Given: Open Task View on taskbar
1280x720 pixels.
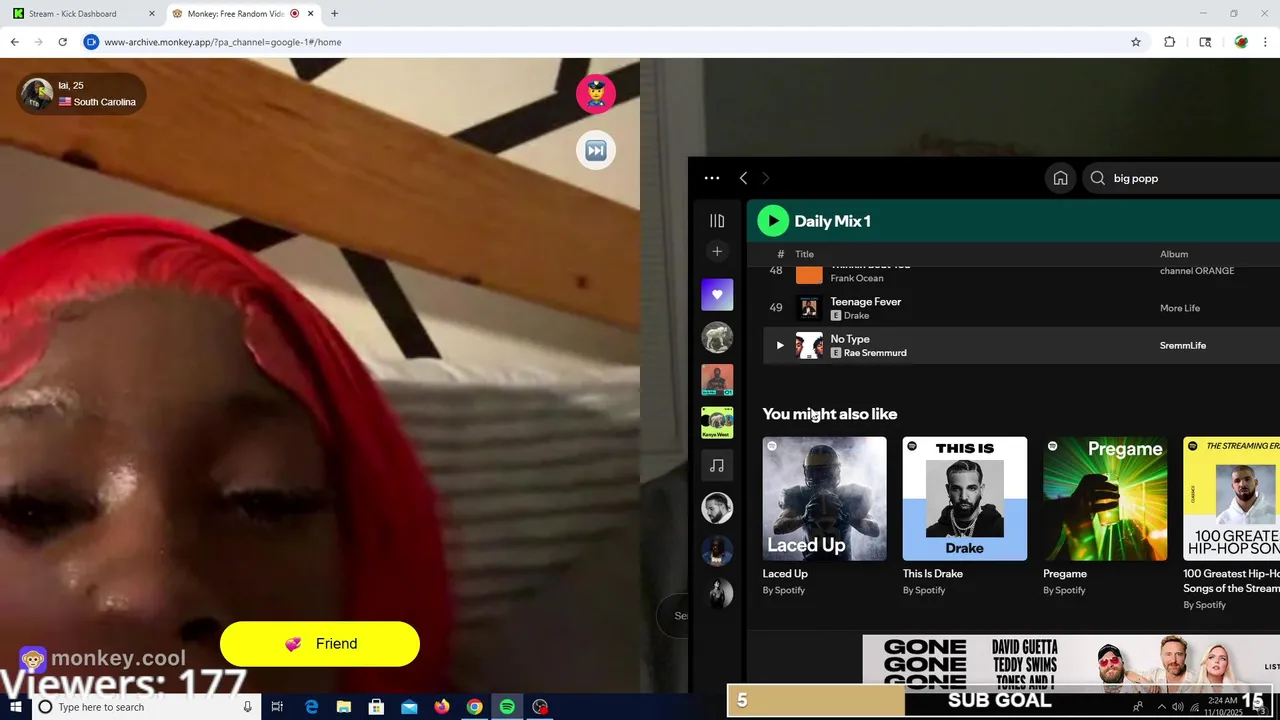Looking at the screenshot, I should coord(277,707).
